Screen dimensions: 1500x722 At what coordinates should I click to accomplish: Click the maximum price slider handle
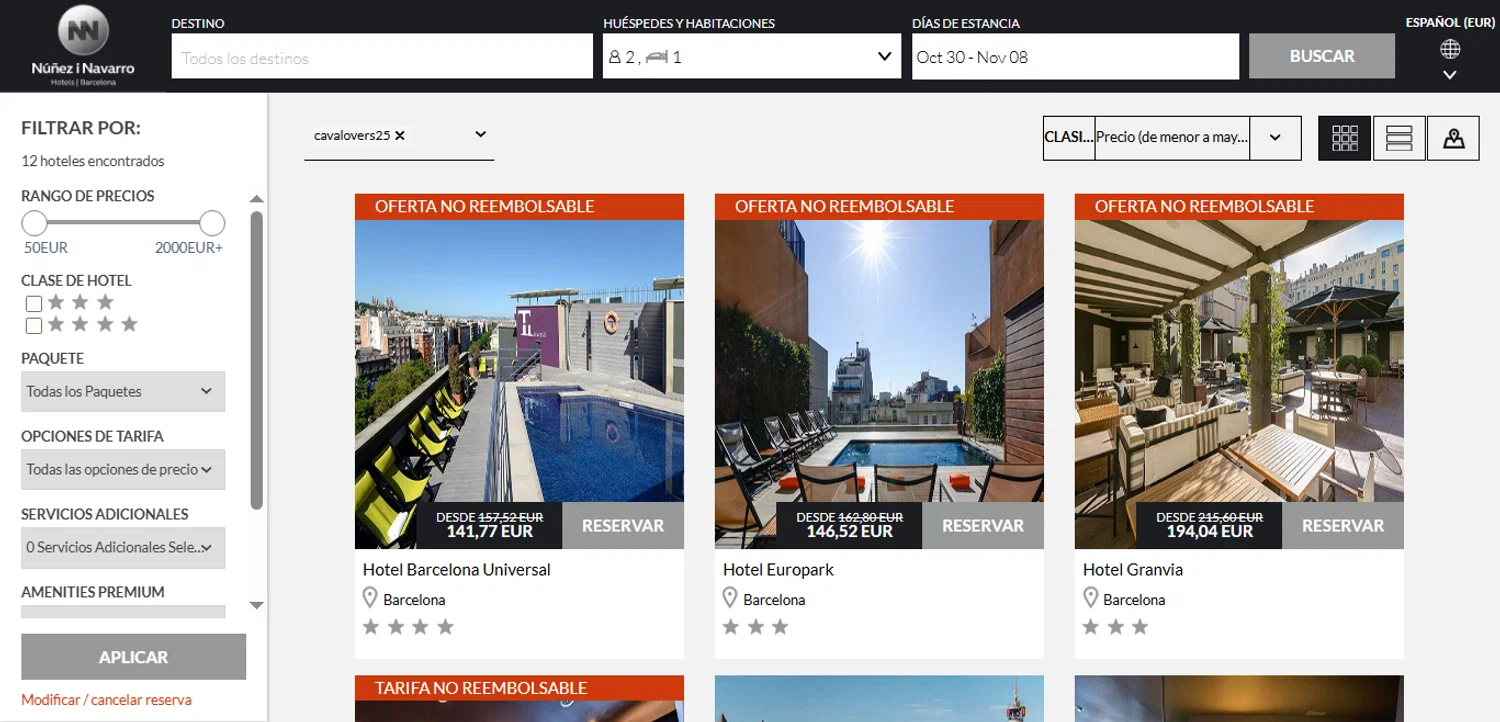coord(212,223)
